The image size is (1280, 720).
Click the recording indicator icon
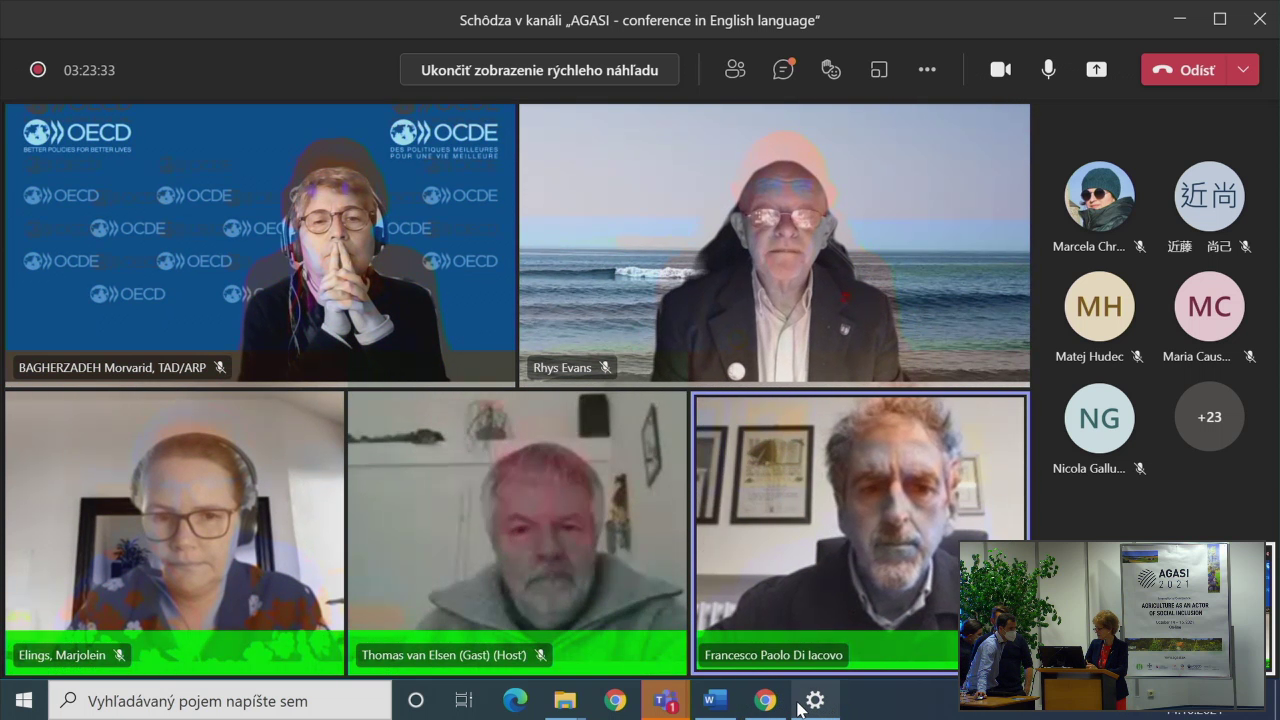point(38,70)
